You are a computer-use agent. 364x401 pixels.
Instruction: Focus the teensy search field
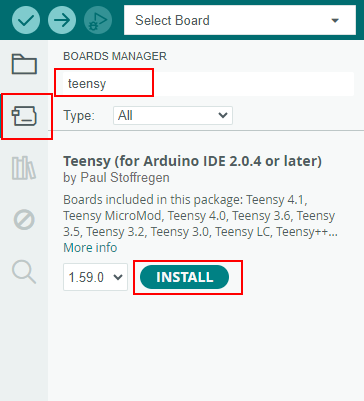(208, 84)
